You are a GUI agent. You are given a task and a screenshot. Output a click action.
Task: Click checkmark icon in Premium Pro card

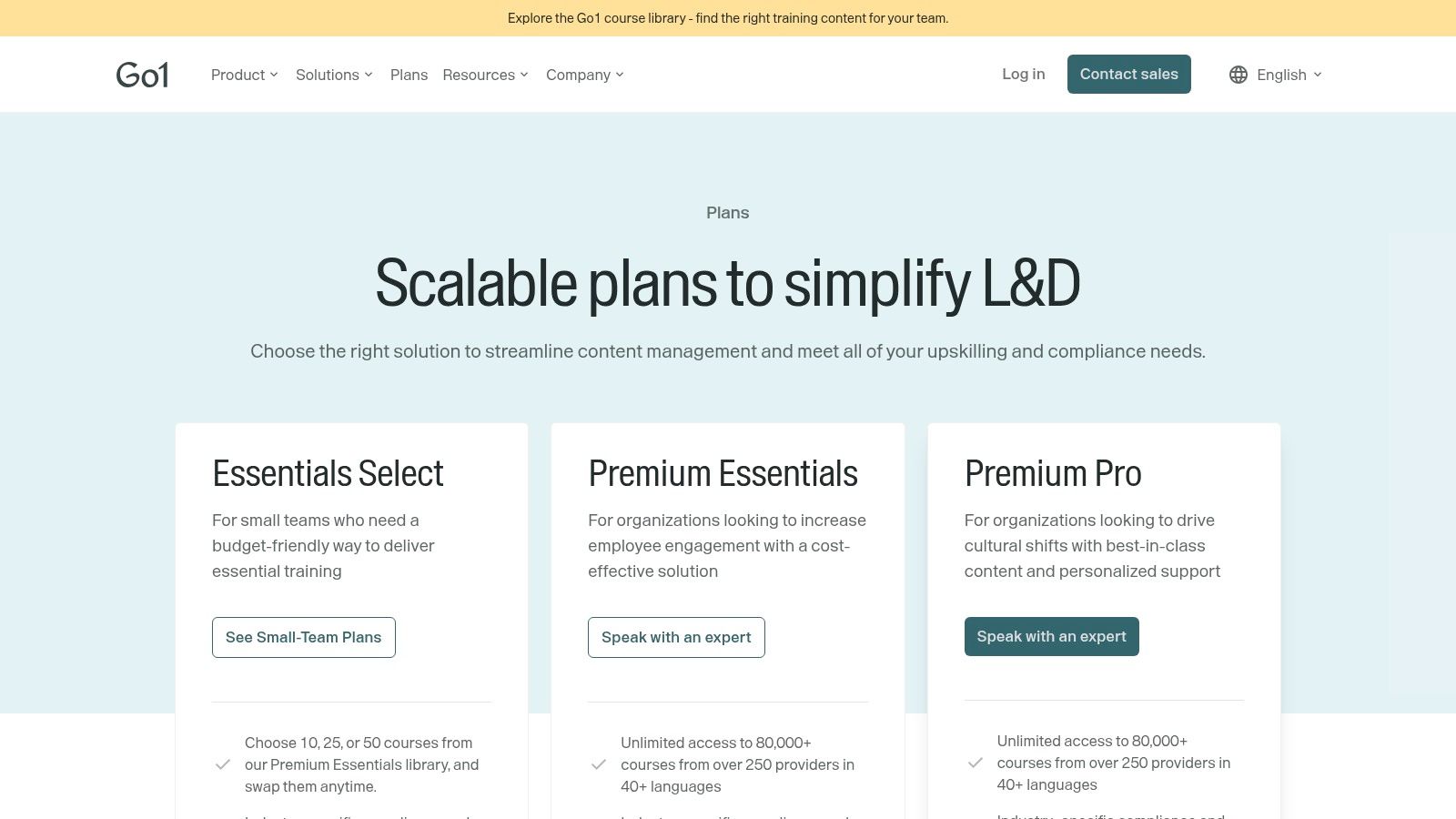(976, 763)
